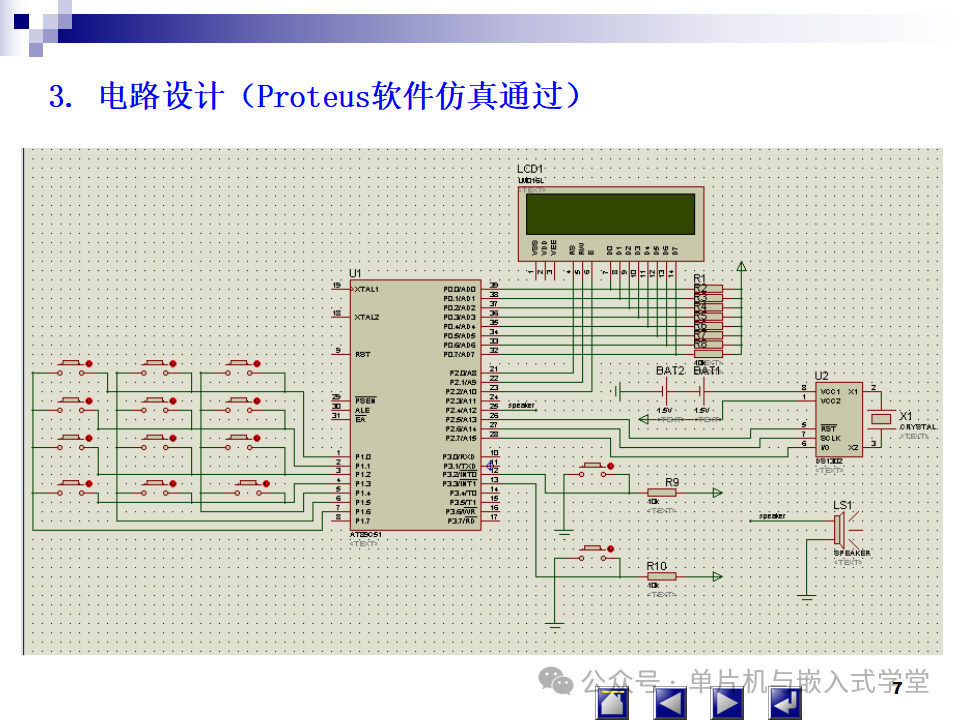Viewport: 960px width, 720px height.
Task: Click the XTAL2 pin label on U1
Action: click(367, 317)
